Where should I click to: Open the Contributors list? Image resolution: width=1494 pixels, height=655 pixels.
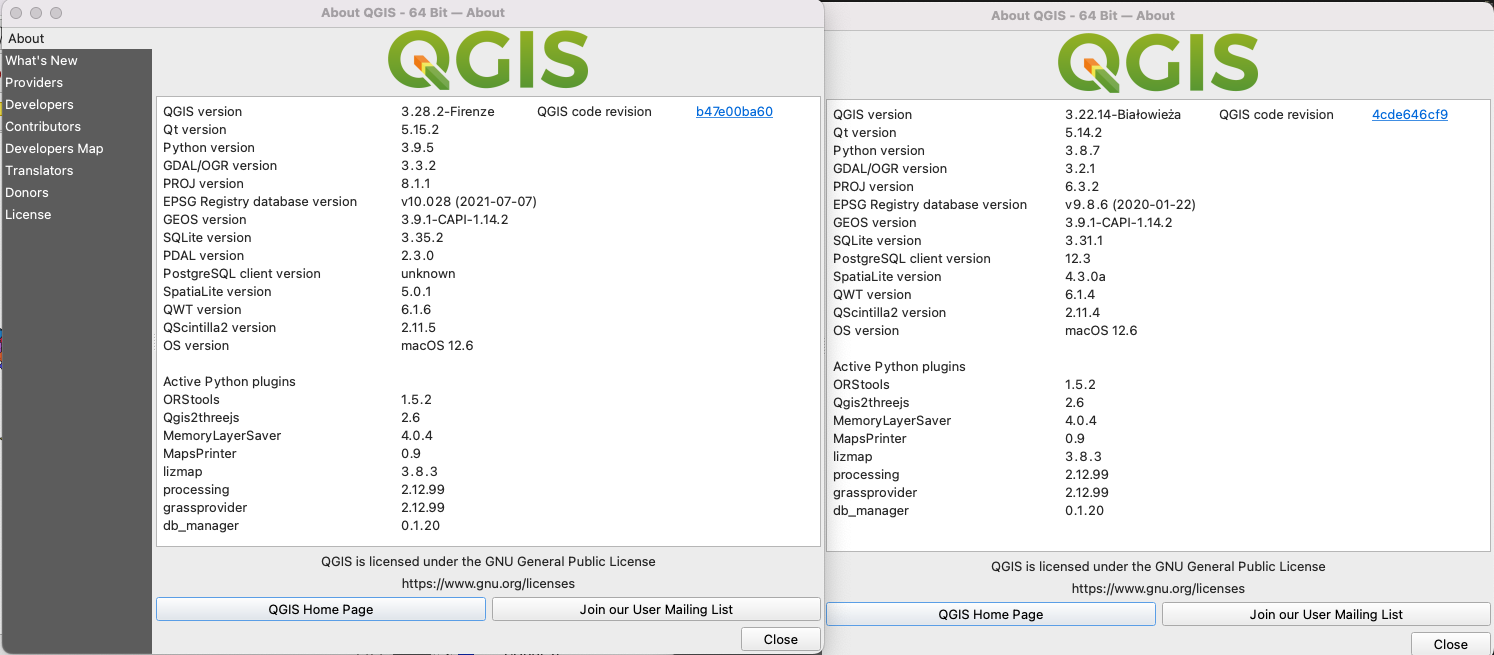click(43, 126)
